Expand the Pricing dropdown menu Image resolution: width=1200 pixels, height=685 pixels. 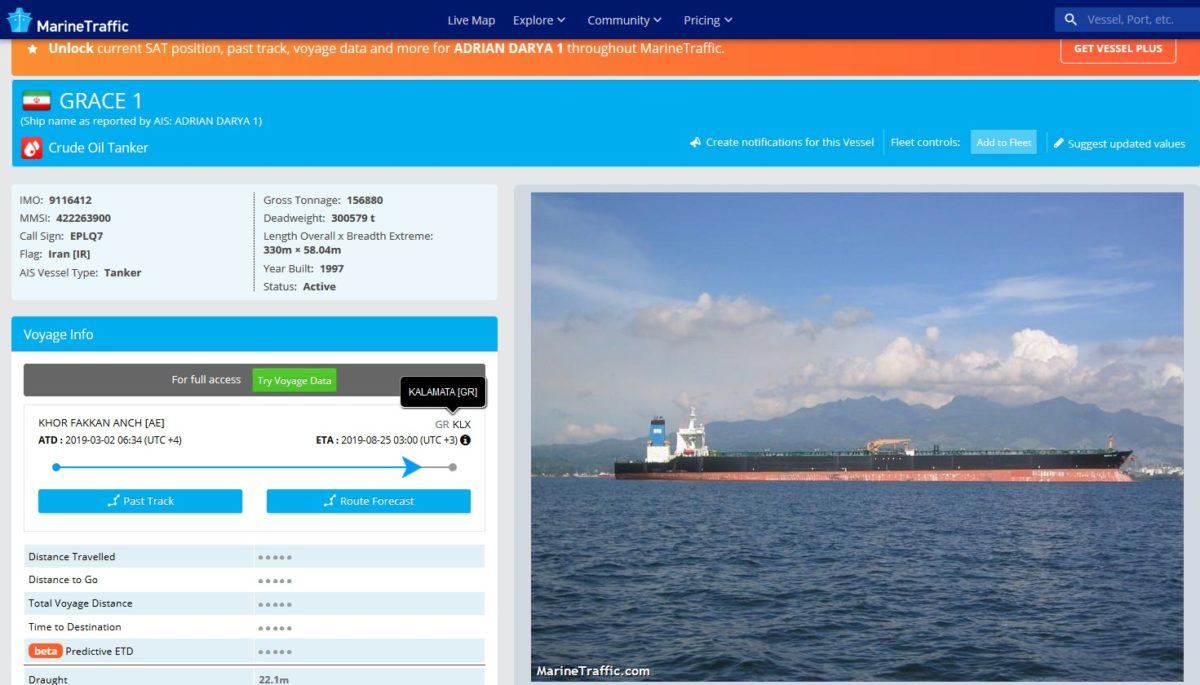tap(708, 20)
